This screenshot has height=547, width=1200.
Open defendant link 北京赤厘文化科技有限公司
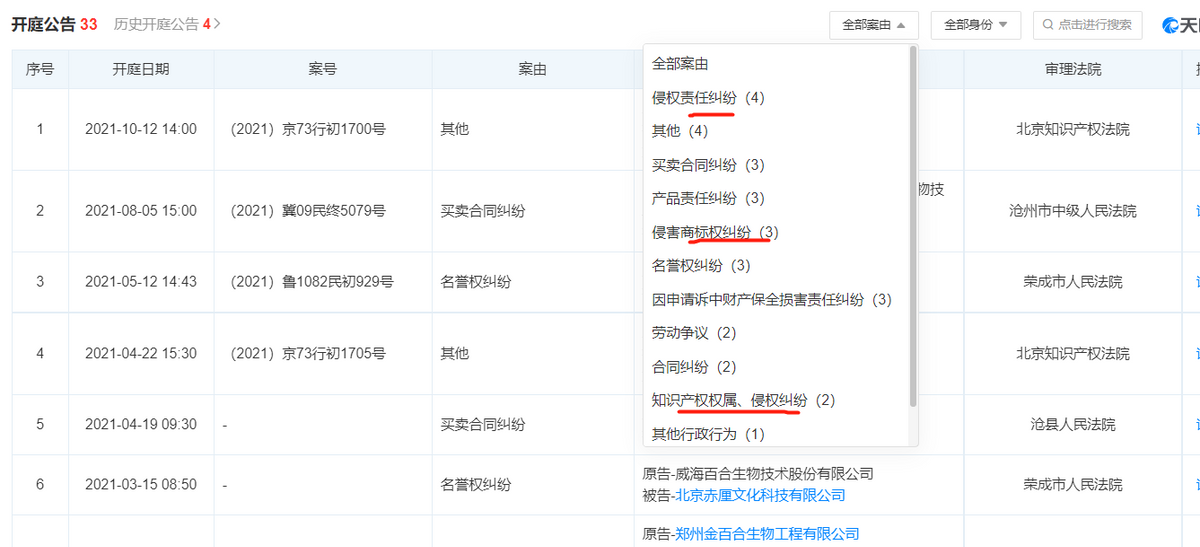(760, 495)
